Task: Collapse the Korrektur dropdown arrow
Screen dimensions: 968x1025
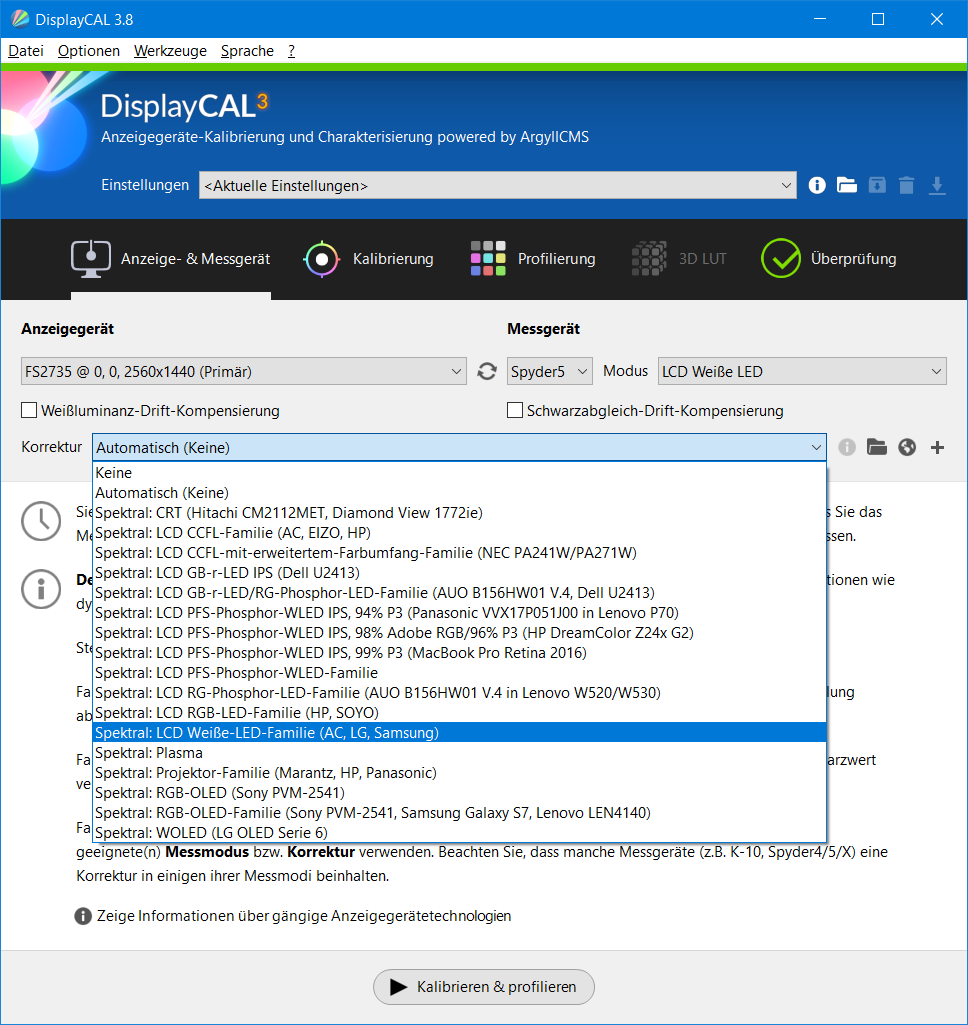Action: (x=816, y=447)
